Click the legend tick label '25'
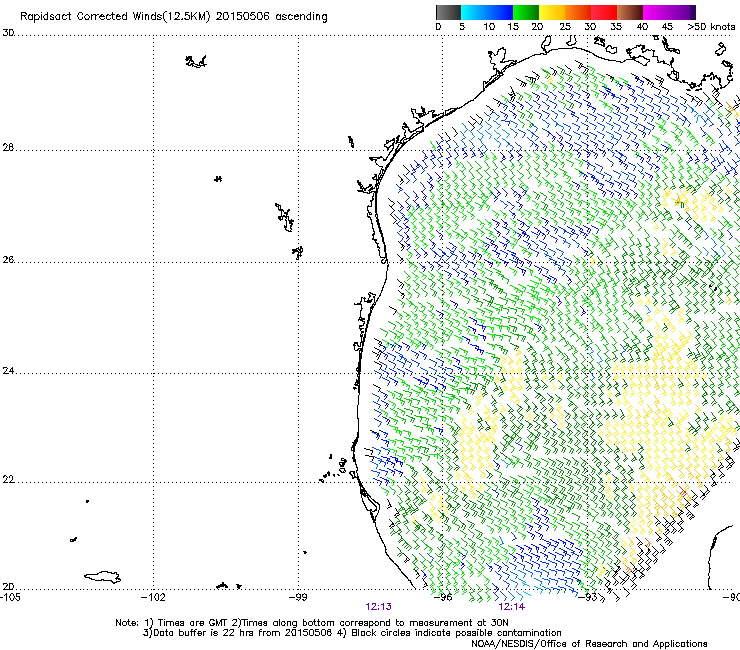Image resolution: width=740 pixels, height=650 pixels. (x=565, y=27)
